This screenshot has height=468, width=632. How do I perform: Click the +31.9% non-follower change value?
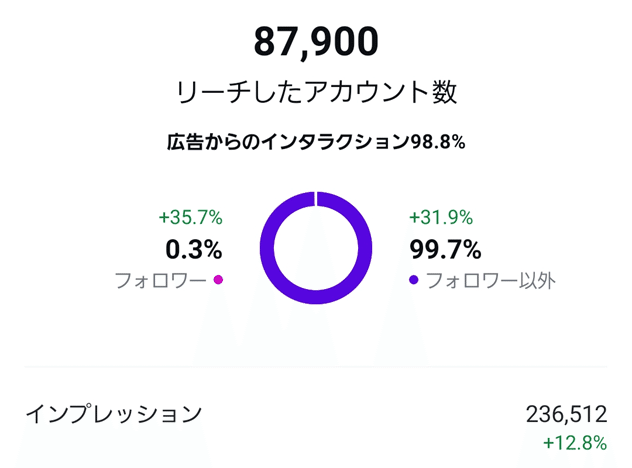click(x=441, y=217)
